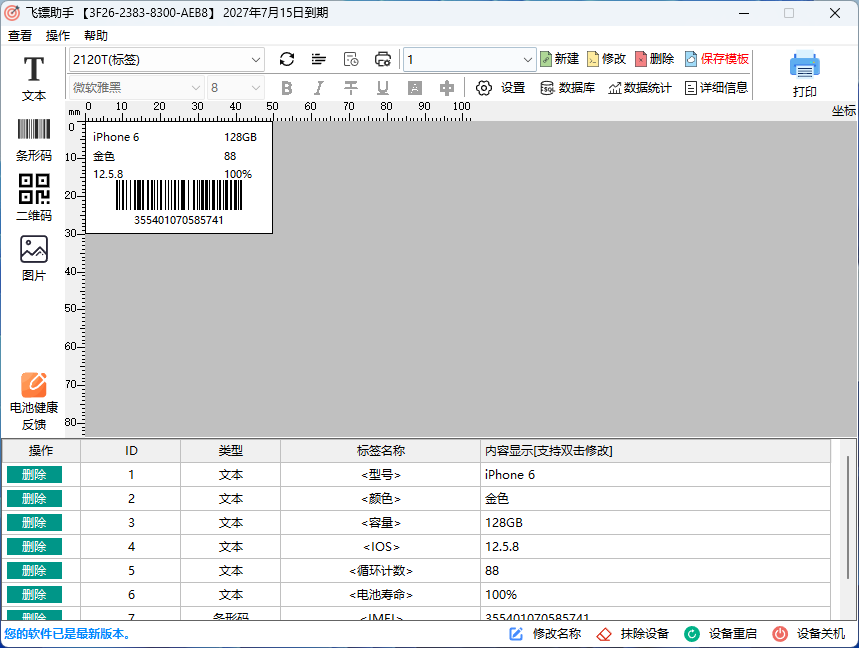Select content cell '100%' in table
859x648 pixels.
pyautogui.click(x=655, y=595)
